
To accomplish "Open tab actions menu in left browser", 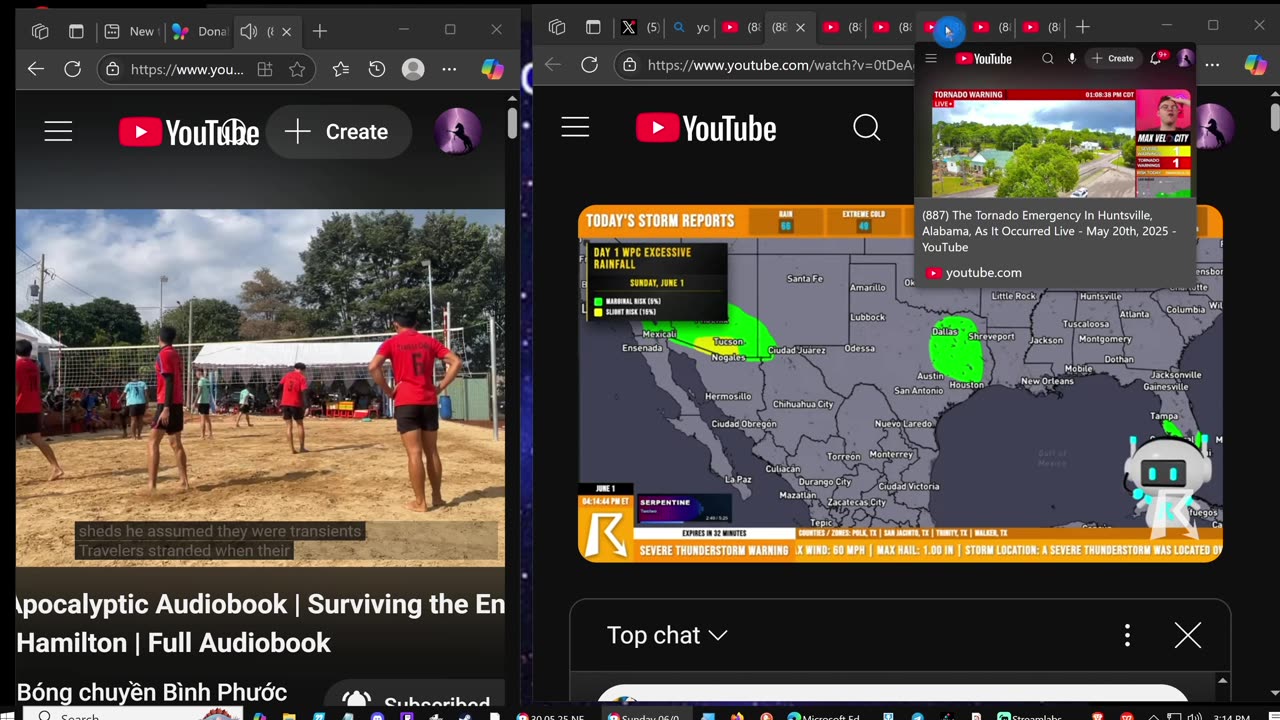I will click(x=76, y=31).
